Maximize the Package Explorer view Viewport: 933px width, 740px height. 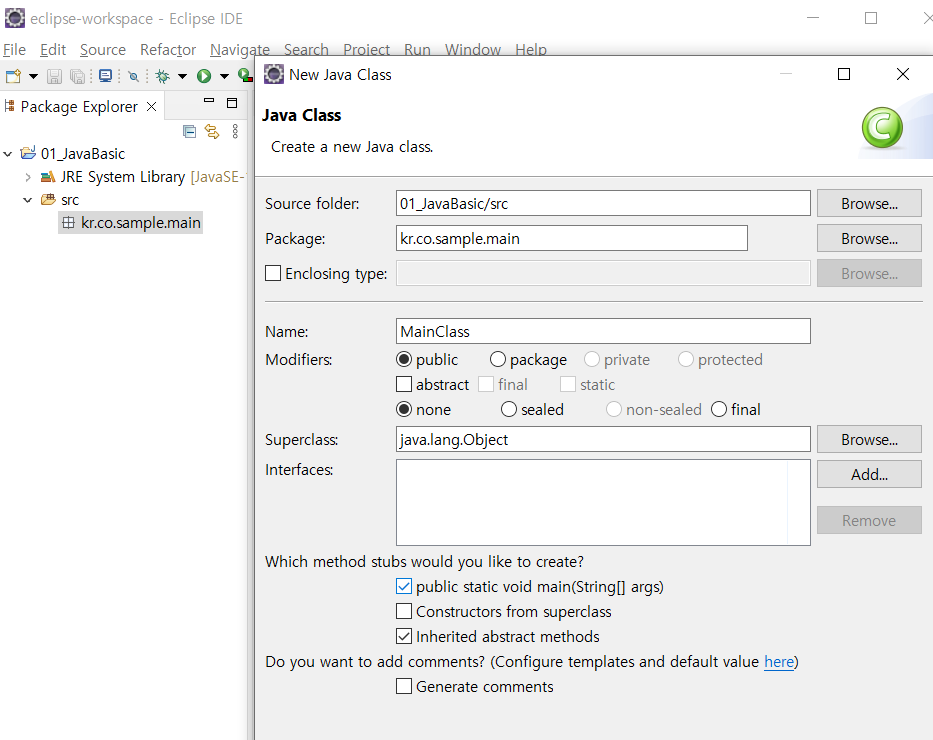pyautogui.click(x=232, y=103)
